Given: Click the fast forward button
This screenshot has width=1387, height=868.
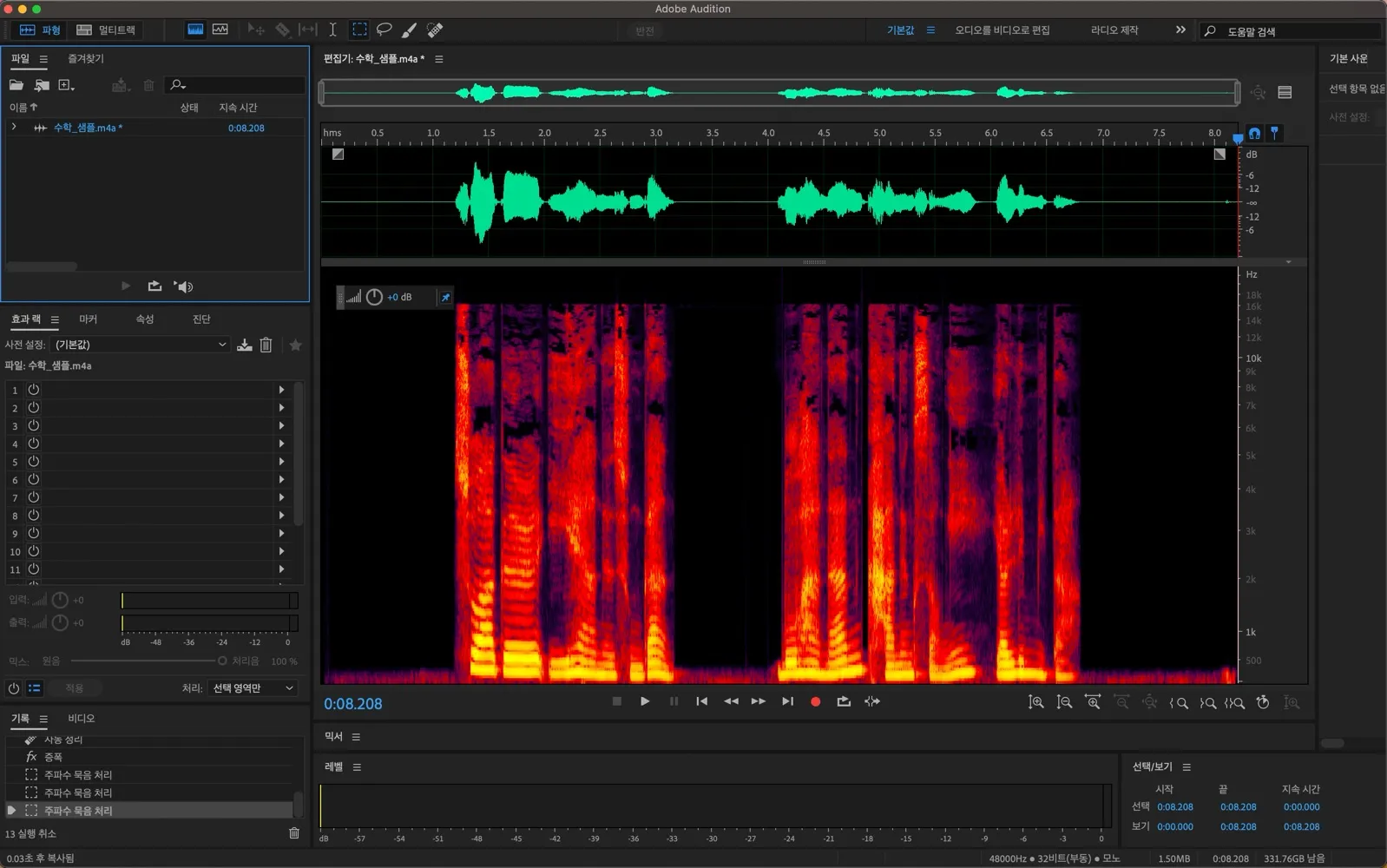Looking at the screenshot, I should click(759, 701).
